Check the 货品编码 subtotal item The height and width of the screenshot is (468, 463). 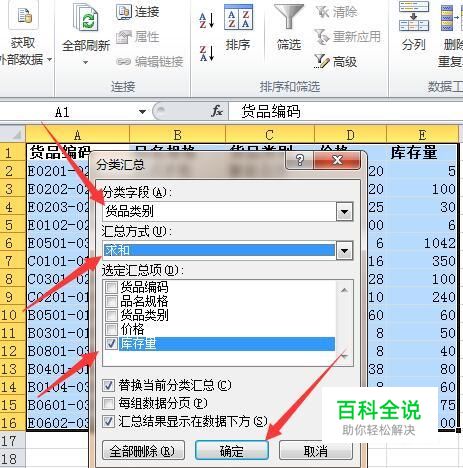(111, 287)
